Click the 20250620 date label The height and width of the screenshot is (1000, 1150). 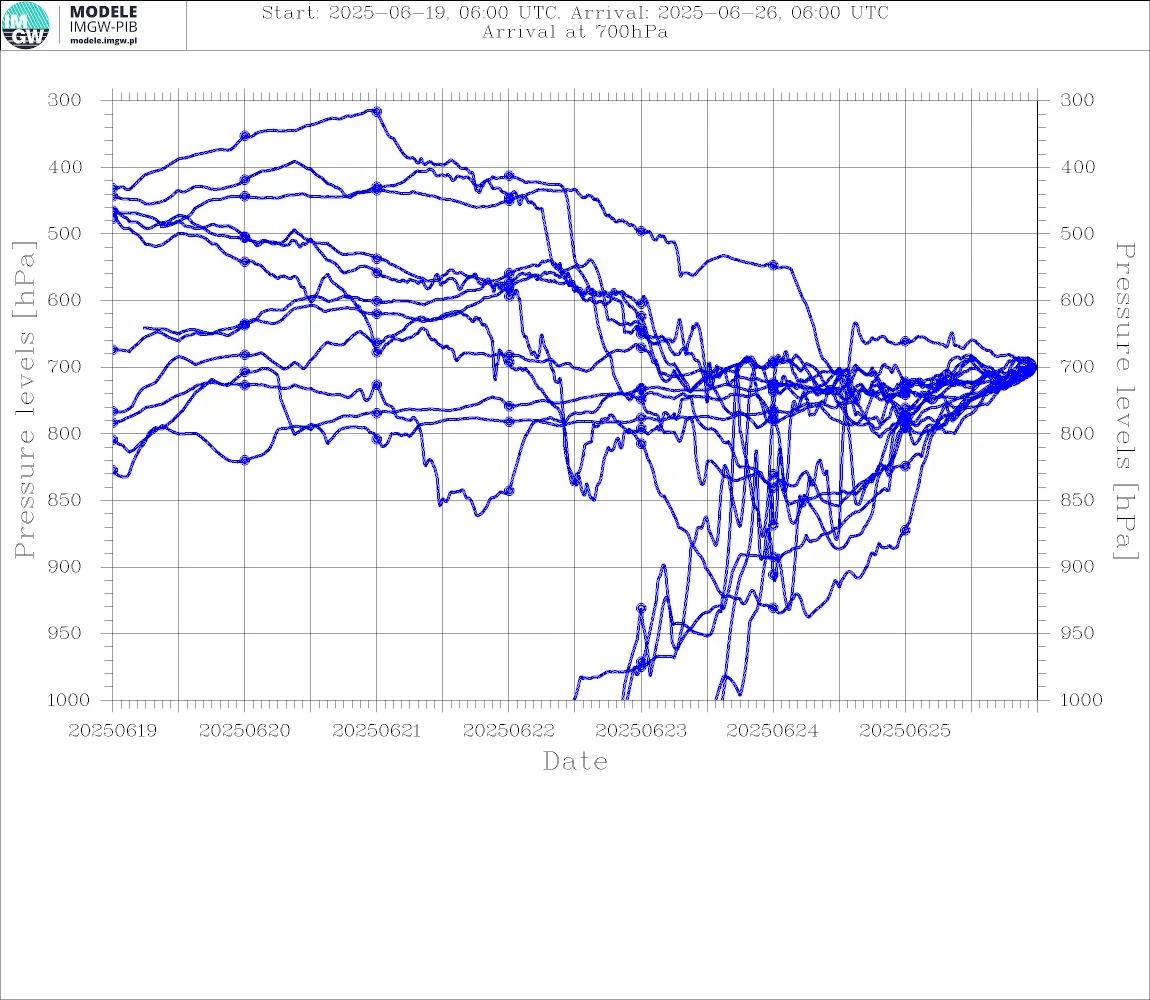click(x=244, y=731)
